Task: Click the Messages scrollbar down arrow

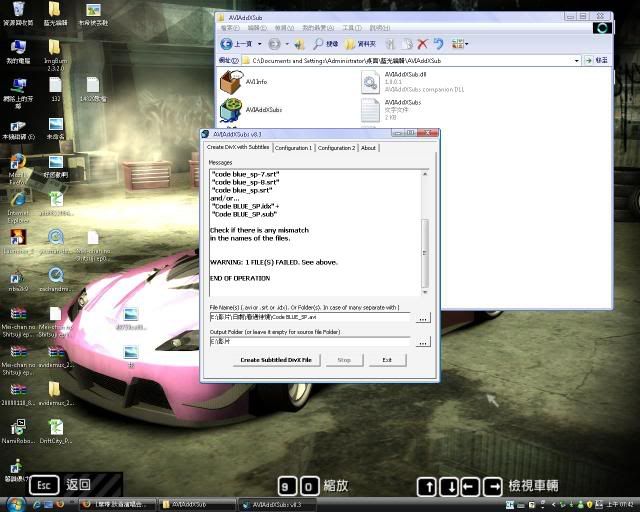Action: point(425,292)
